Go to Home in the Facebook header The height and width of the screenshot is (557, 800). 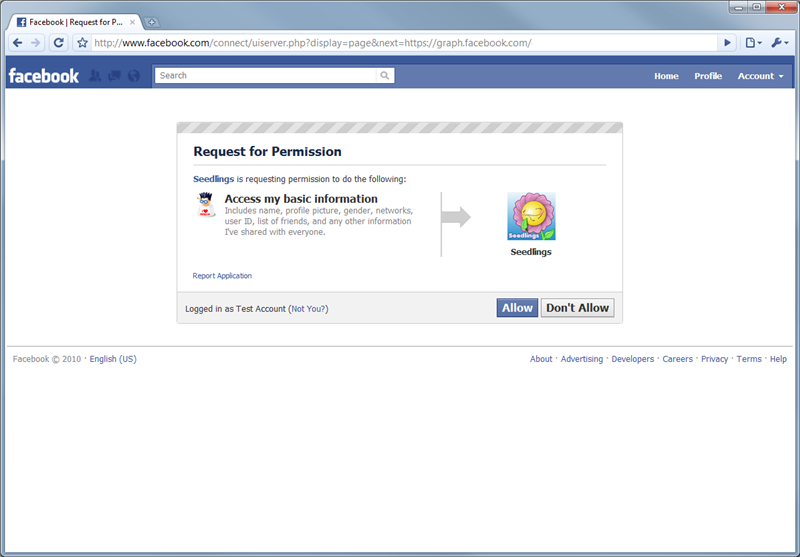(666, 76)
